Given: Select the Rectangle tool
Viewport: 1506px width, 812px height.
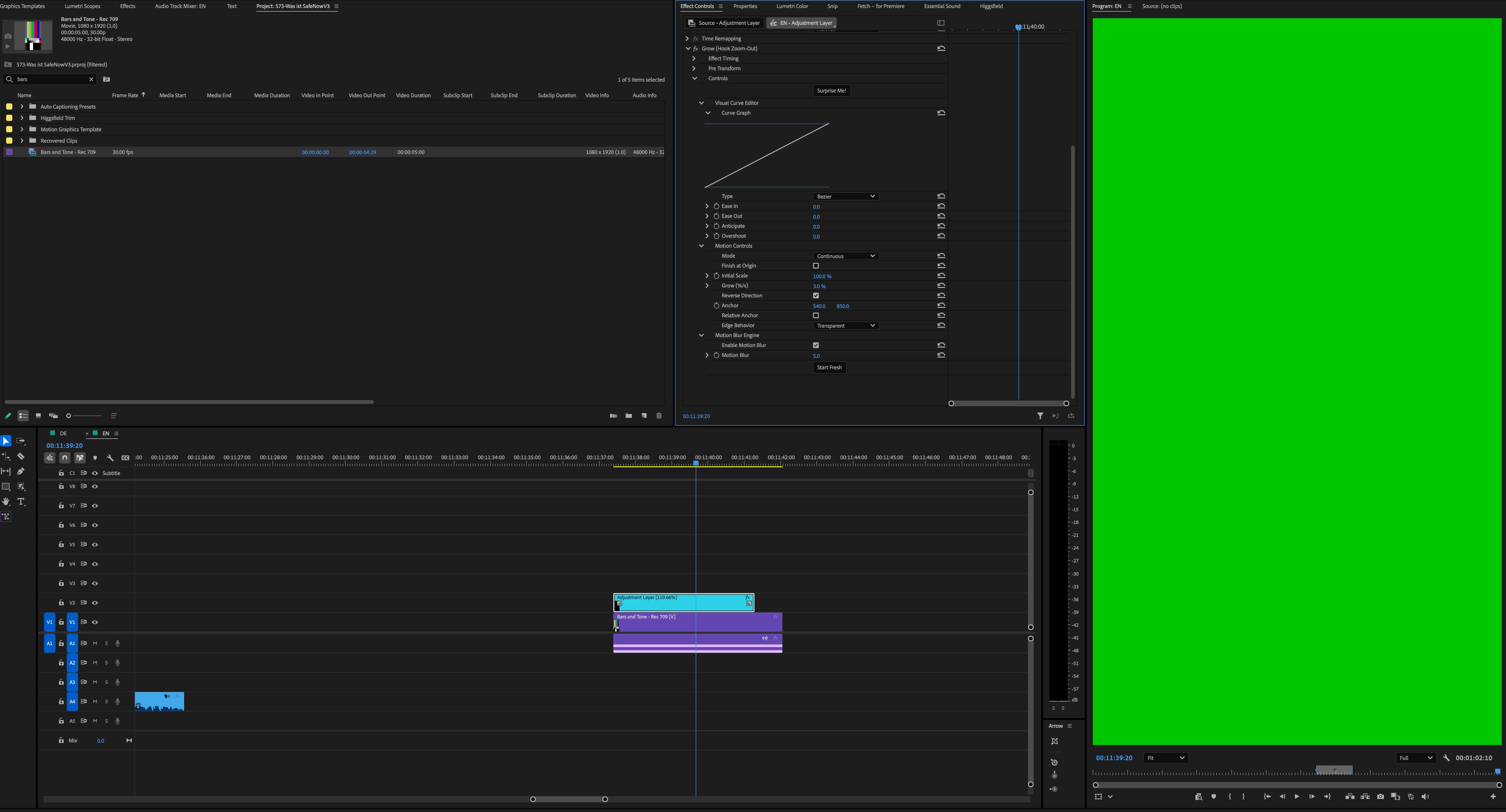Looking at the screenshot, I should 6,486.
